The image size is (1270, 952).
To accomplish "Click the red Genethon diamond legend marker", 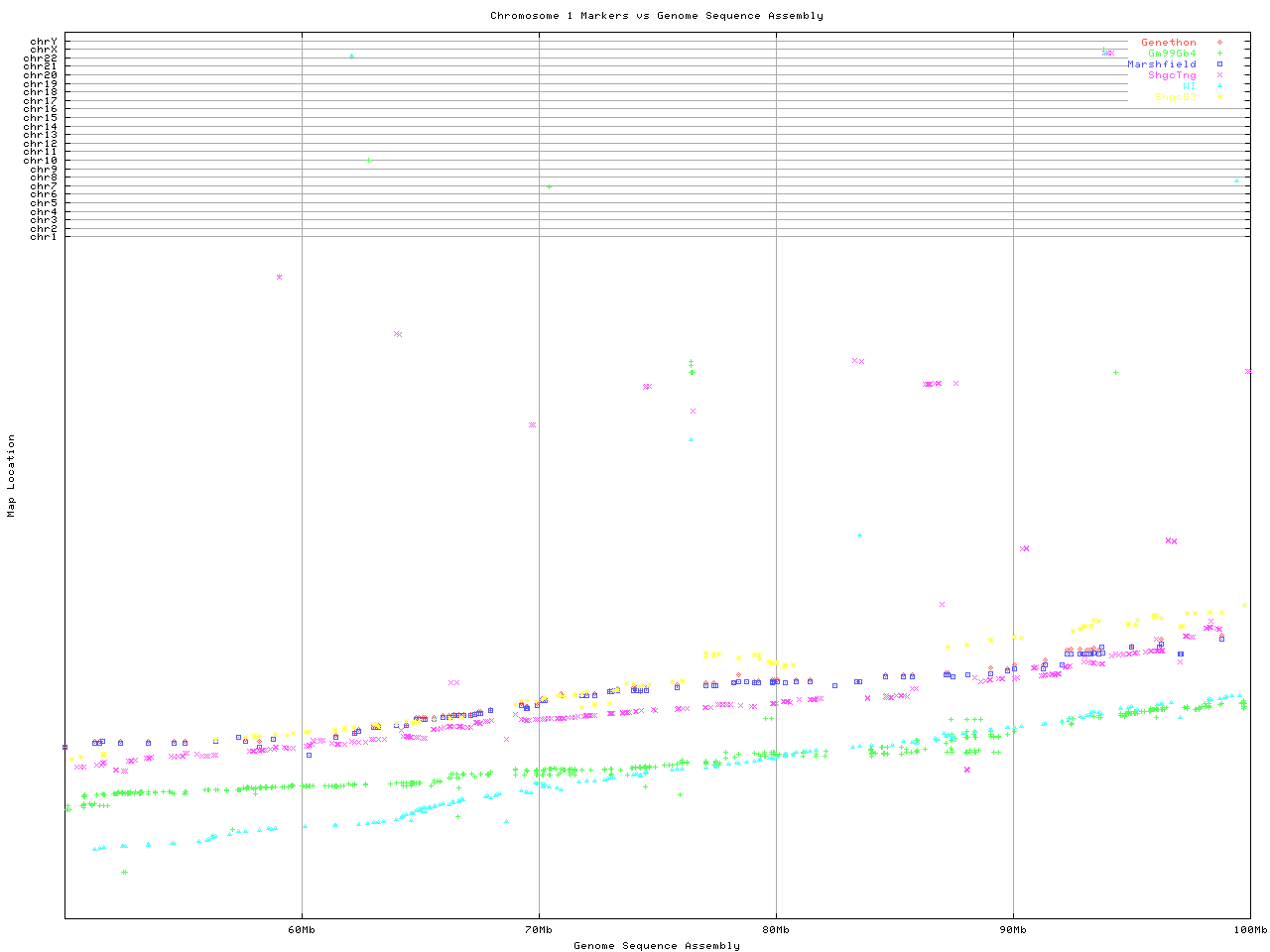I will click(1219, 43).
